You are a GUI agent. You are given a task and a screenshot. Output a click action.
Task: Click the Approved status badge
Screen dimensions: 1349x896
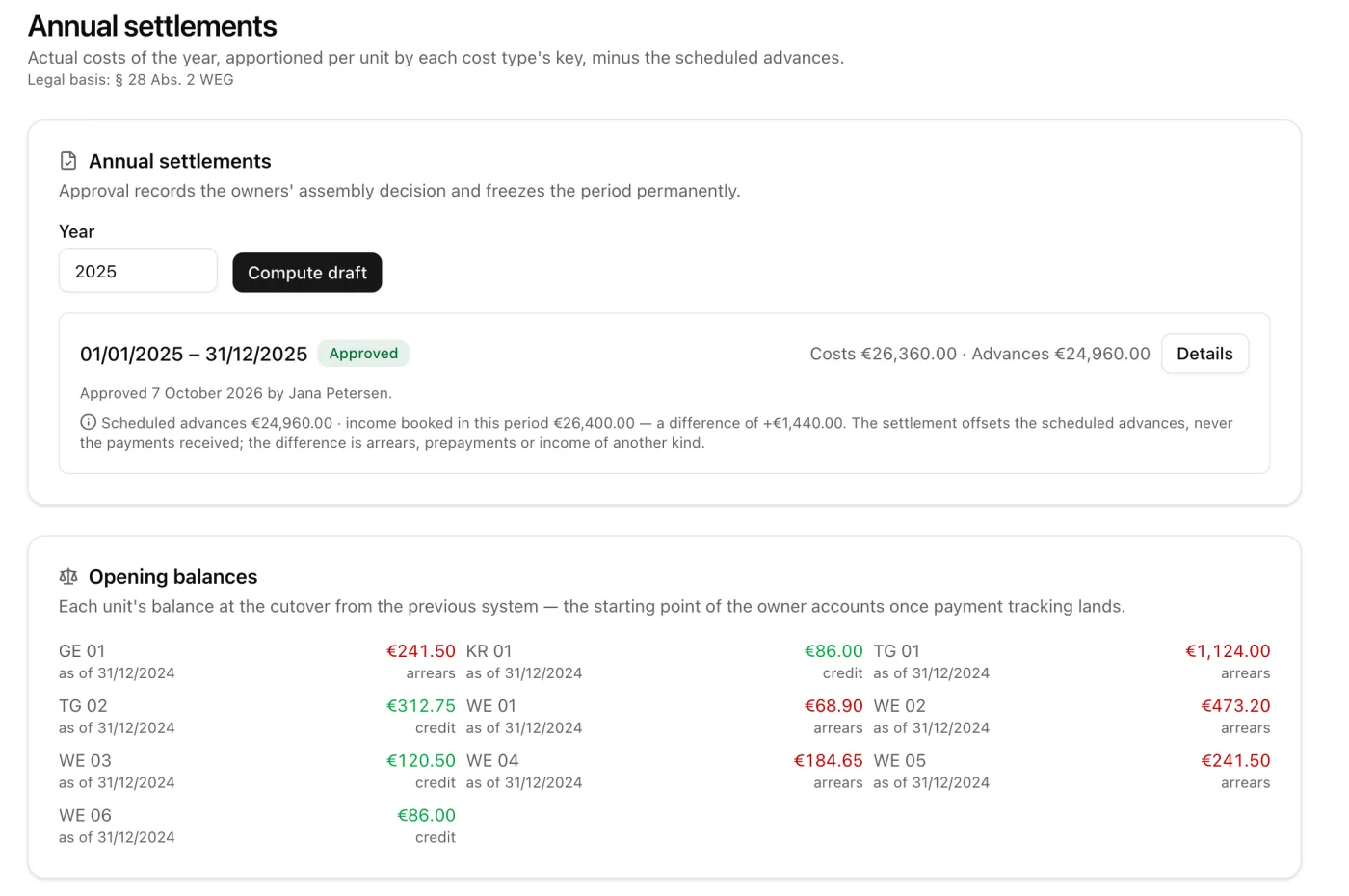363,354
